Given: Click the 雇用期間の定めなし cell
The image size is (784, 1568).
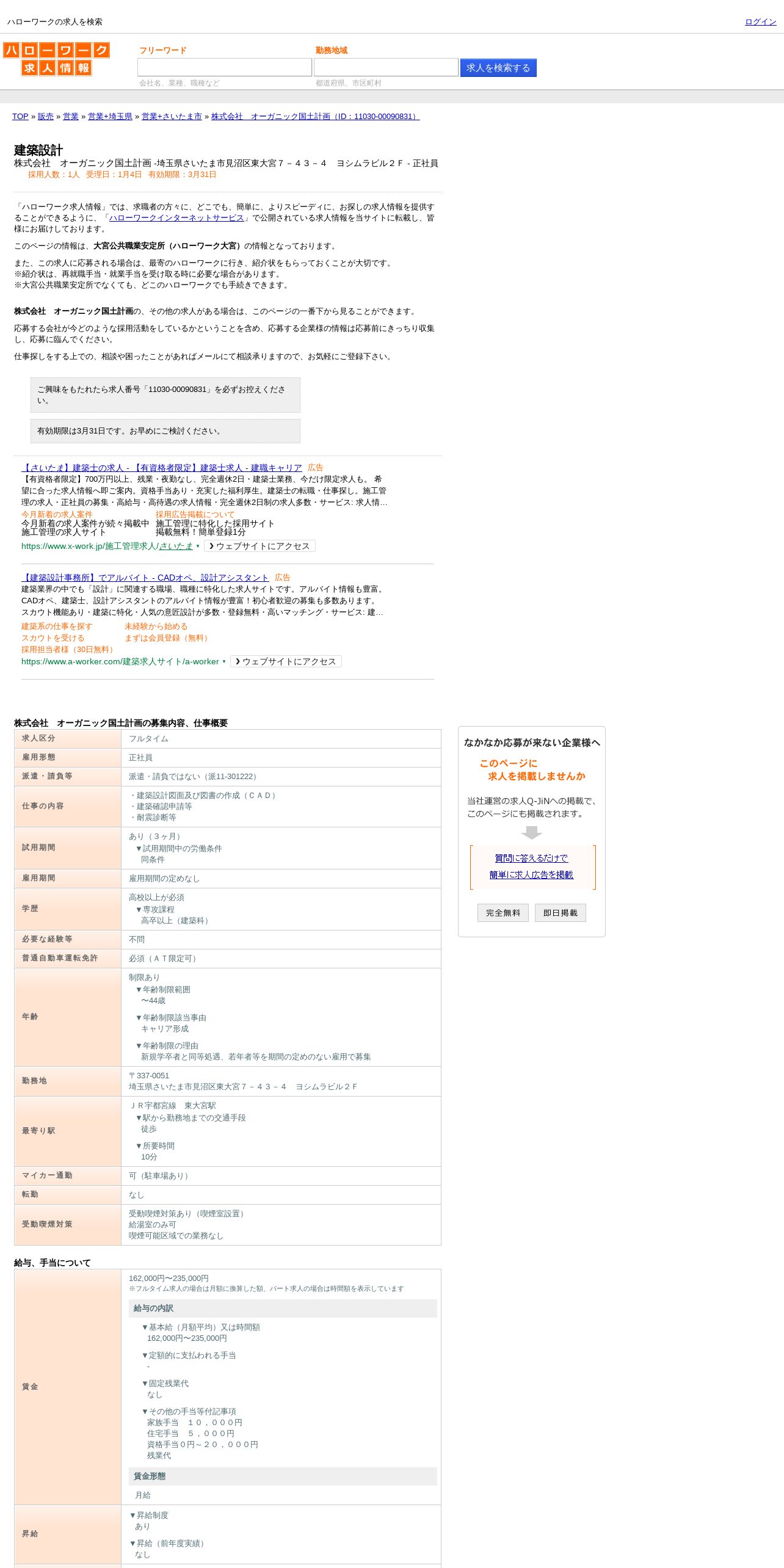Looking at the screenshot, I should [281, 879].
